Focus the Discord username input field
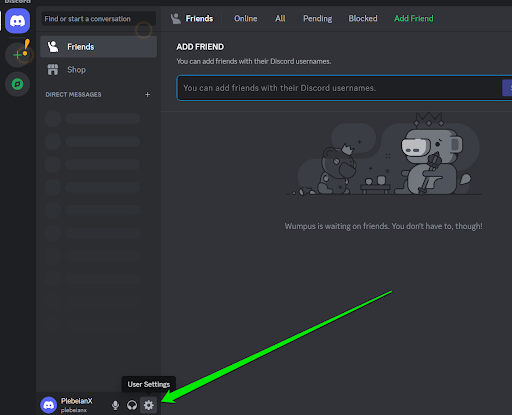The image size is (512, 415). tap(339, 88)
